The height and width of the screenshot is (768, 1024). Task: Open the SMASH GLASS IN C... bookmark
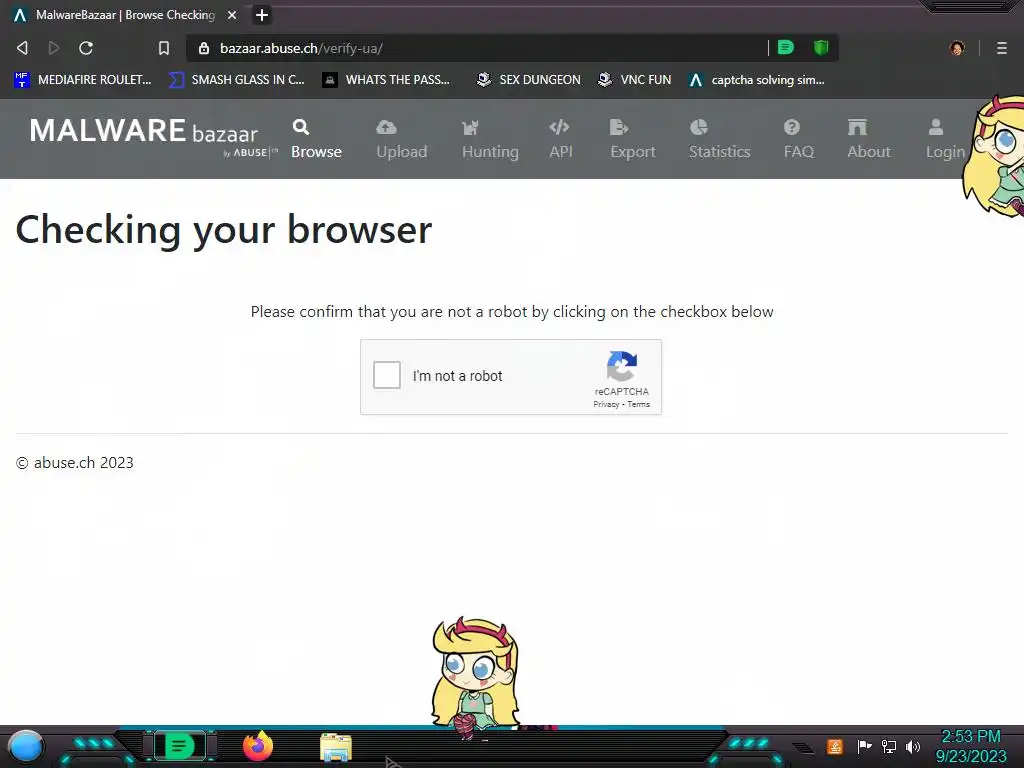coord(236,80)
